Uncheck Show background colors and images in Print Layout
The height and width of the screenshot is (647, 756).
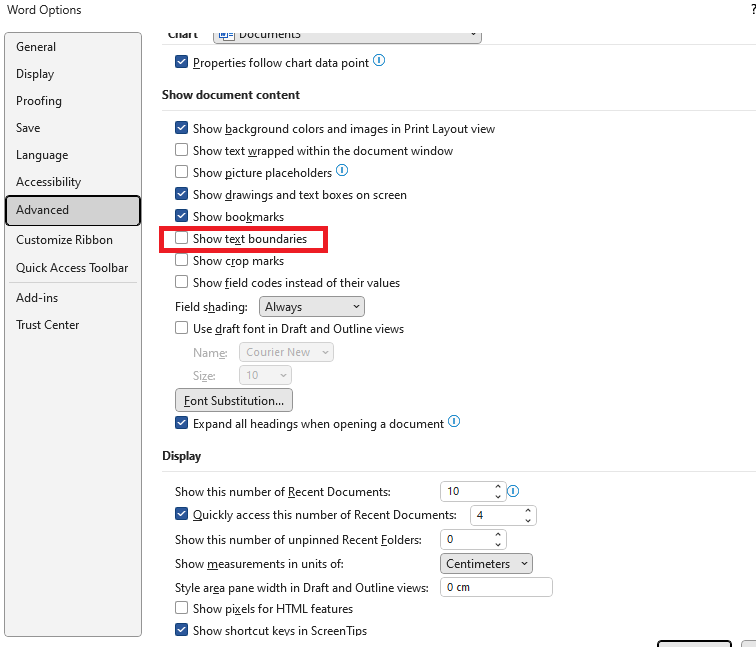click(x=181, y=128)
